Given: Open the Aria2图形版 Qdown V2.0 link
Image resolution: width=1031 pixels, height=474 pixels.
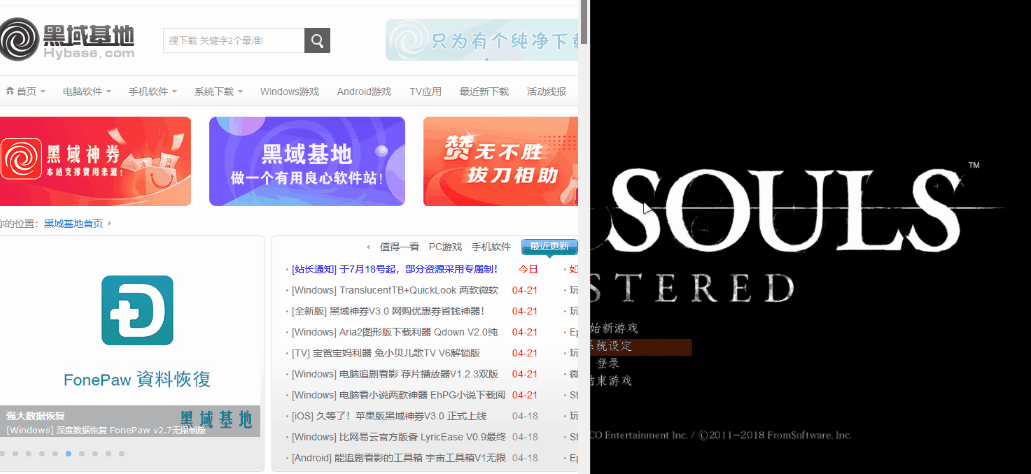Looking at the screenshot, I should [395, 332].
